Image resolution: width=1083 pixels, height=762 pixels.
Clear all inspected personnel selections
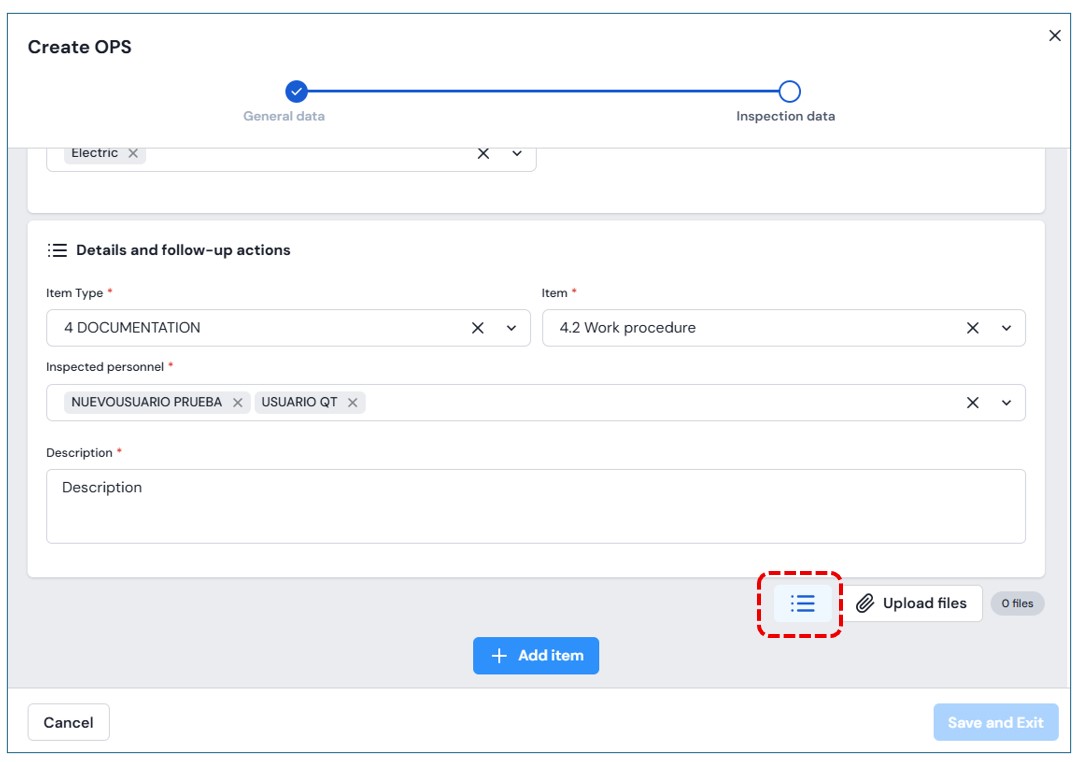(x=972, y=403)
